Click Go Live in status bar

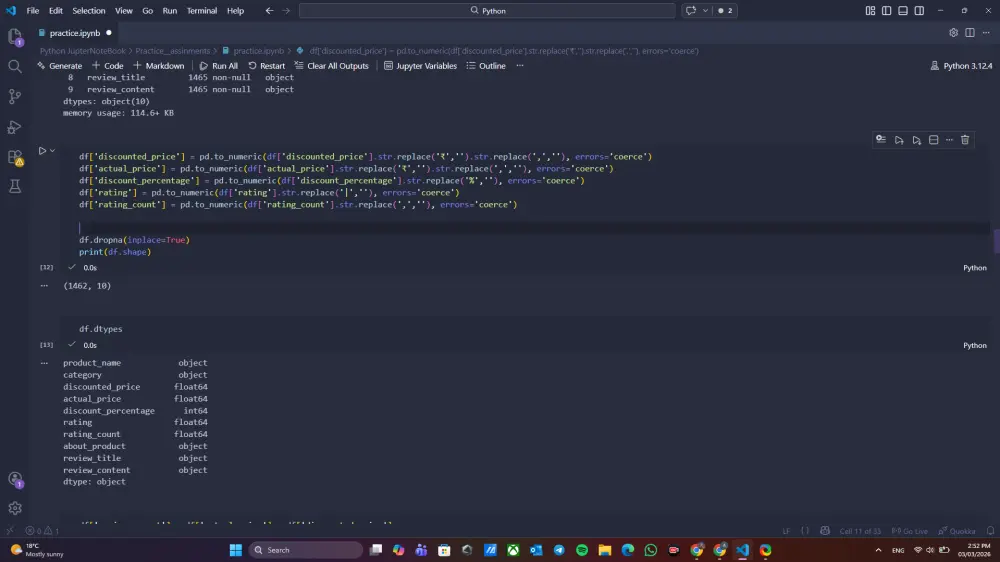click(909, 531)
